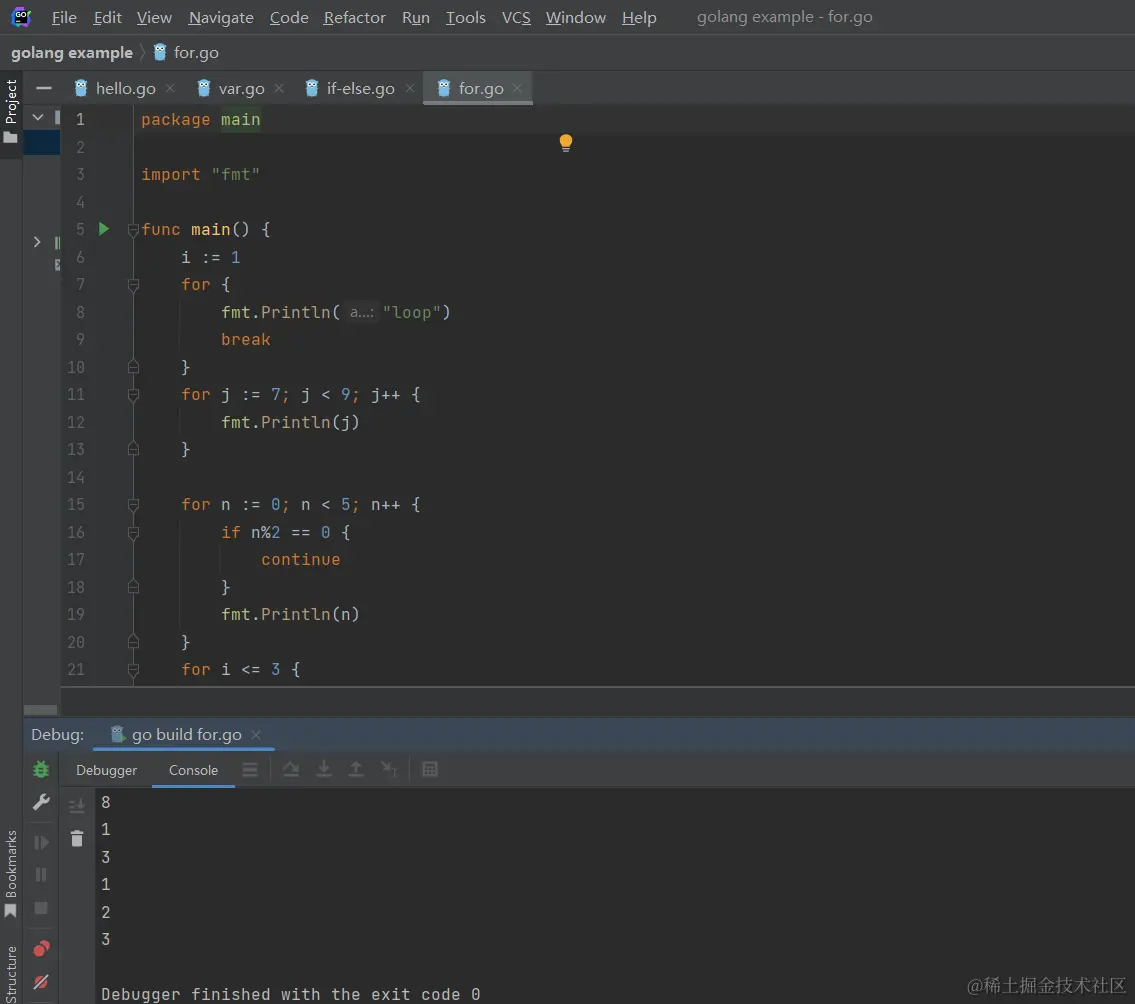Screen dimensions: 1135x1004
Task: Open the View menu
Action: (154, 17)
